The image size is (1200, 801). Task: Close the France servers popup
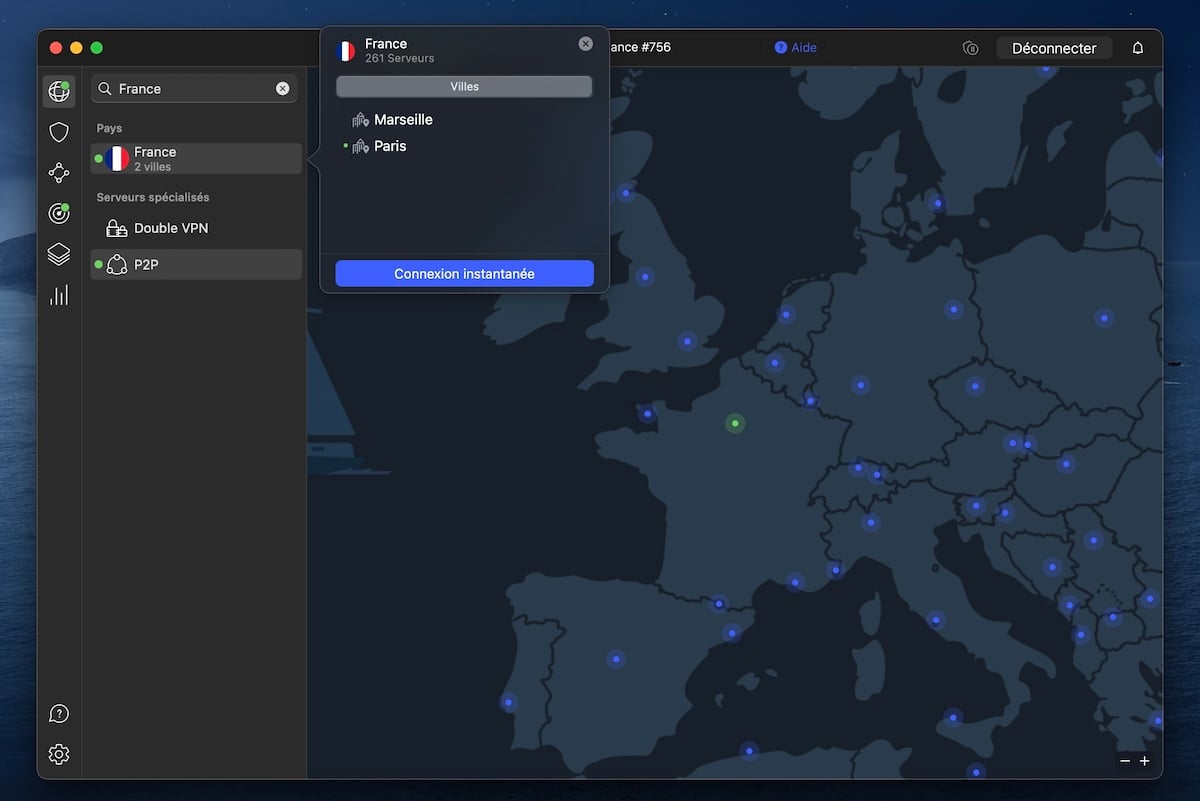[x=586, y=44]
